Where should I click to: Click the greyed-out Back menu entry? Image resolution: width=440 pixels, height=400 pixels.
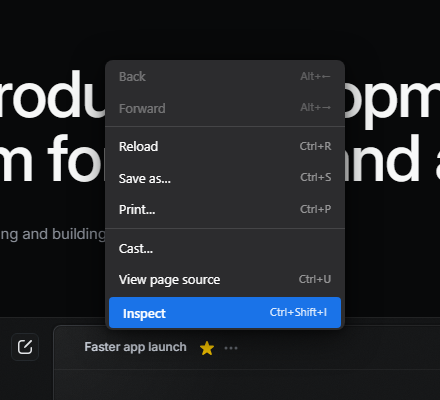point(225,77)
